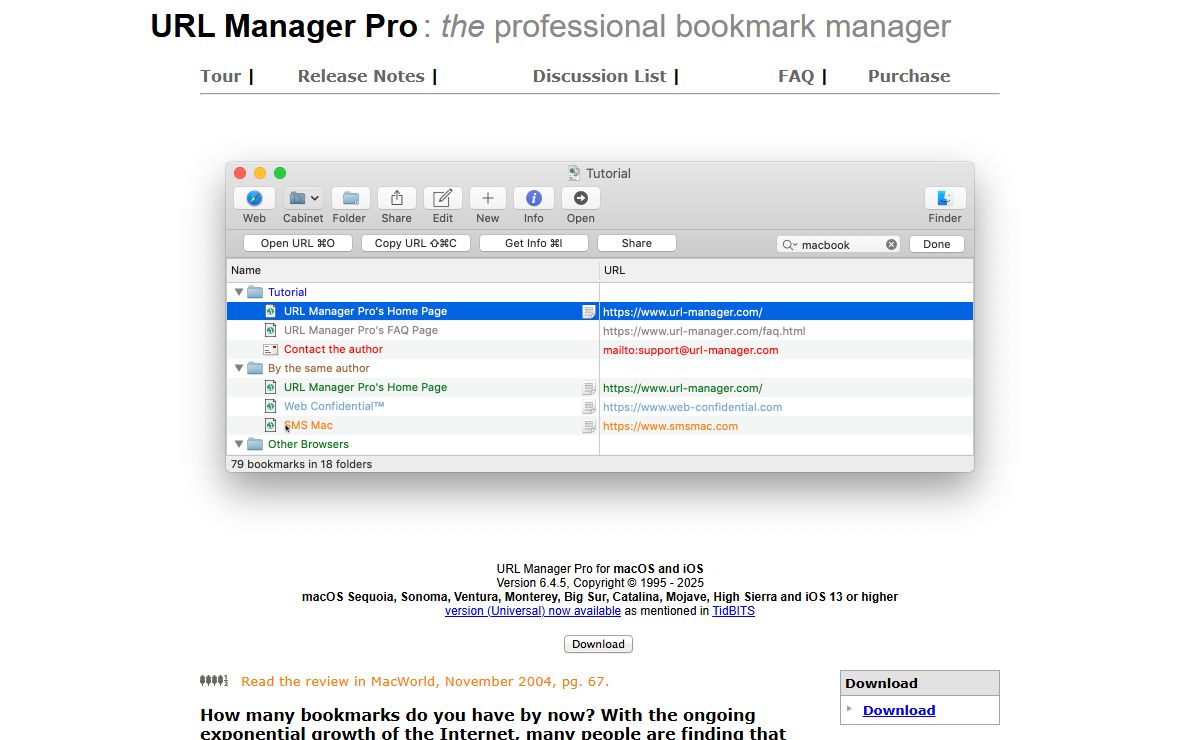The image size is (1200, 740).
Task: Clear the macbook search with the x icon
Action: [891, 245]
